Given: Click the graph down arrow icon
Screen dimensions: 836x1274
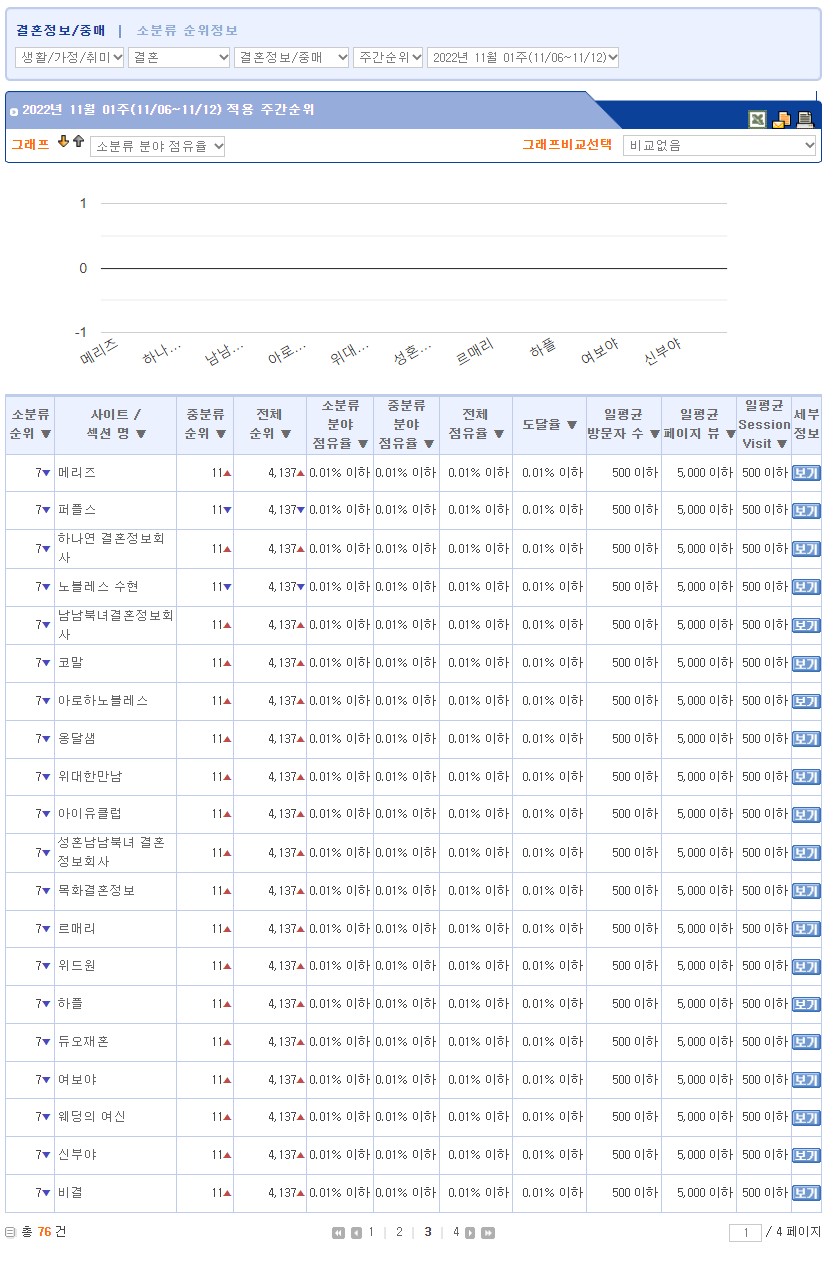Looking at the screenshot, I should pyautogui.click(x=63, y=142).
